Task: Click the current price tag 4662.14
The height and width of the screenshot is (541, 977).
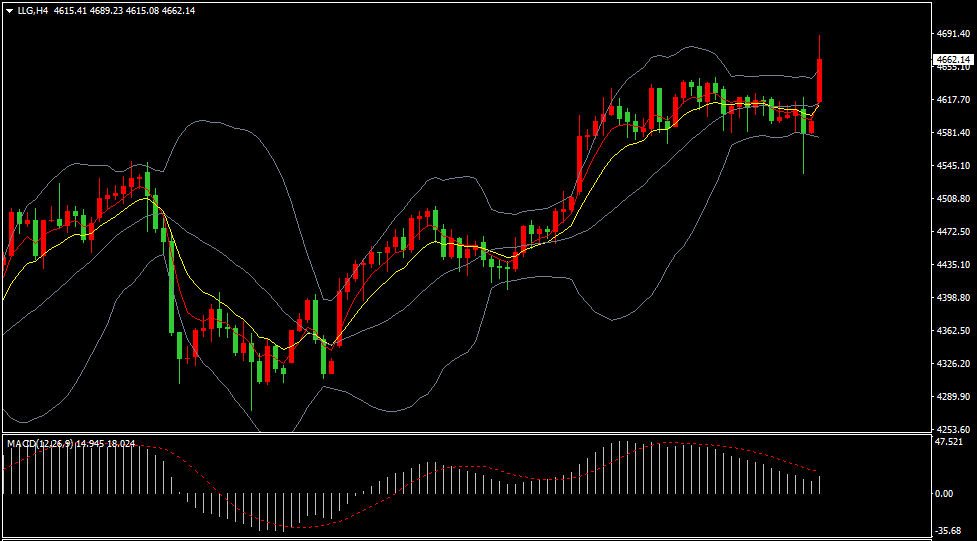Action: click(954, 60)
